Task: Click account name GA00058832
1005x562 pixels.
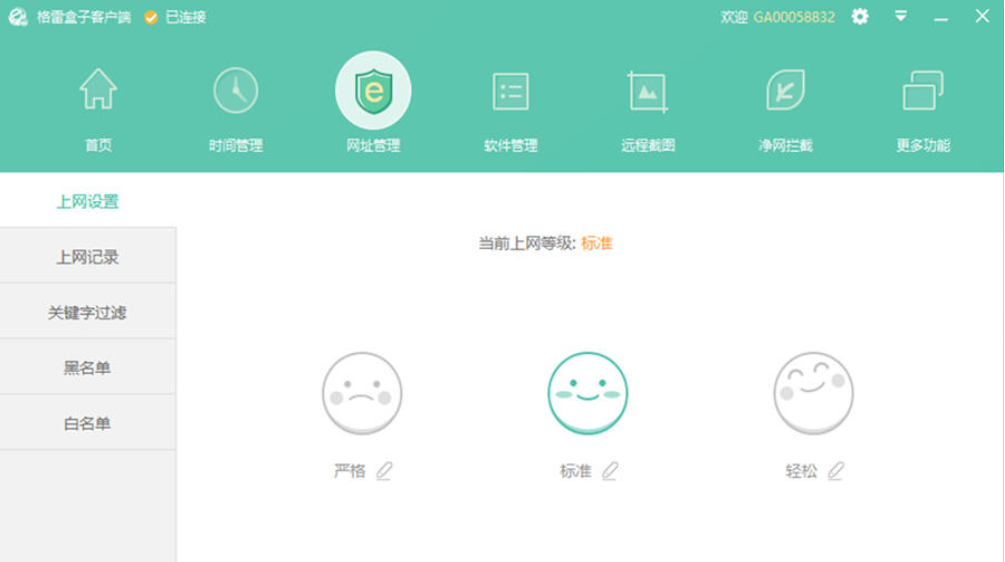Action: 794,17
